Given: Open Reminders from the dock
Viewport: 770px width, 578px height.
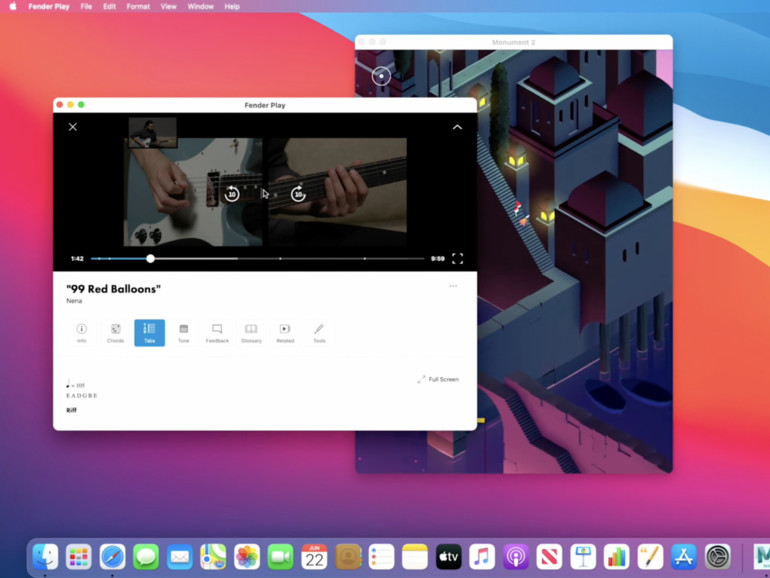Looking at the screenshot, I should 381,557.
